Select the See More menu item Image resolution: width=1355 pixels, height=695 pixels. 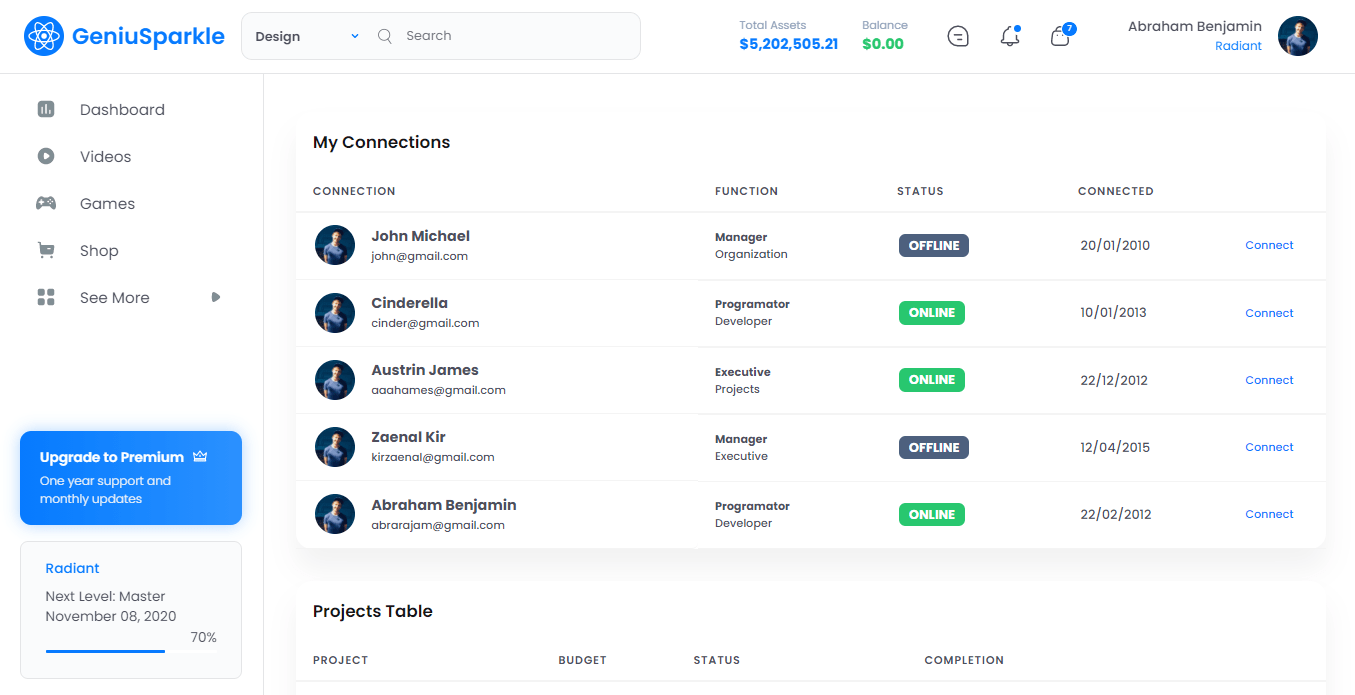pyautogui.click(x=114, y=298)
